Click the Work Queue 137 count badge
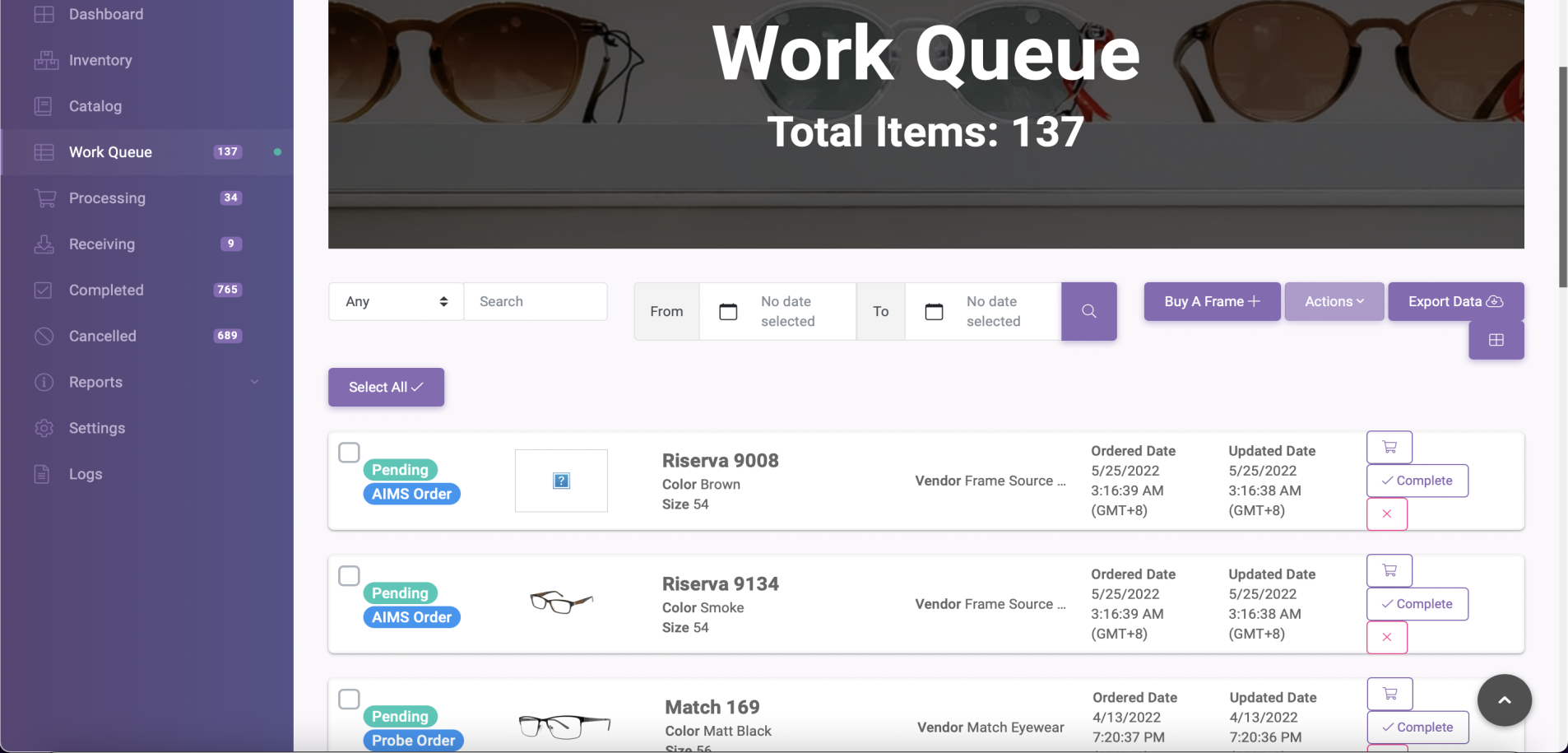This screenshot has width=1568, height=753. tap(228, 151)
